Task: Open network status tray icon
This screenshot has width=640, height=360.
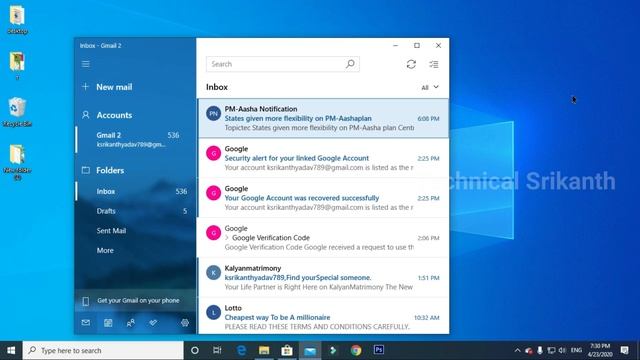Action: pyautogui.click(x=551, y=350)
